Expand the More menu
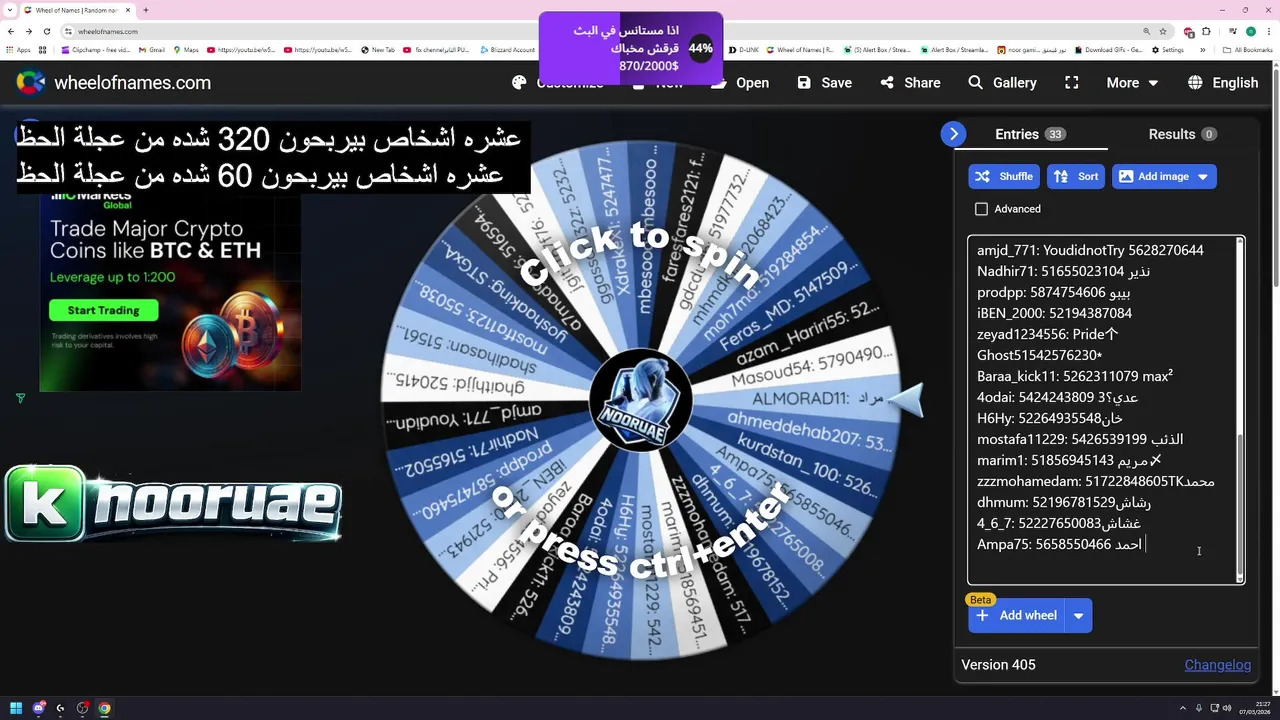Viewport: 1280px width, 720px height. tap(1132, 83)
